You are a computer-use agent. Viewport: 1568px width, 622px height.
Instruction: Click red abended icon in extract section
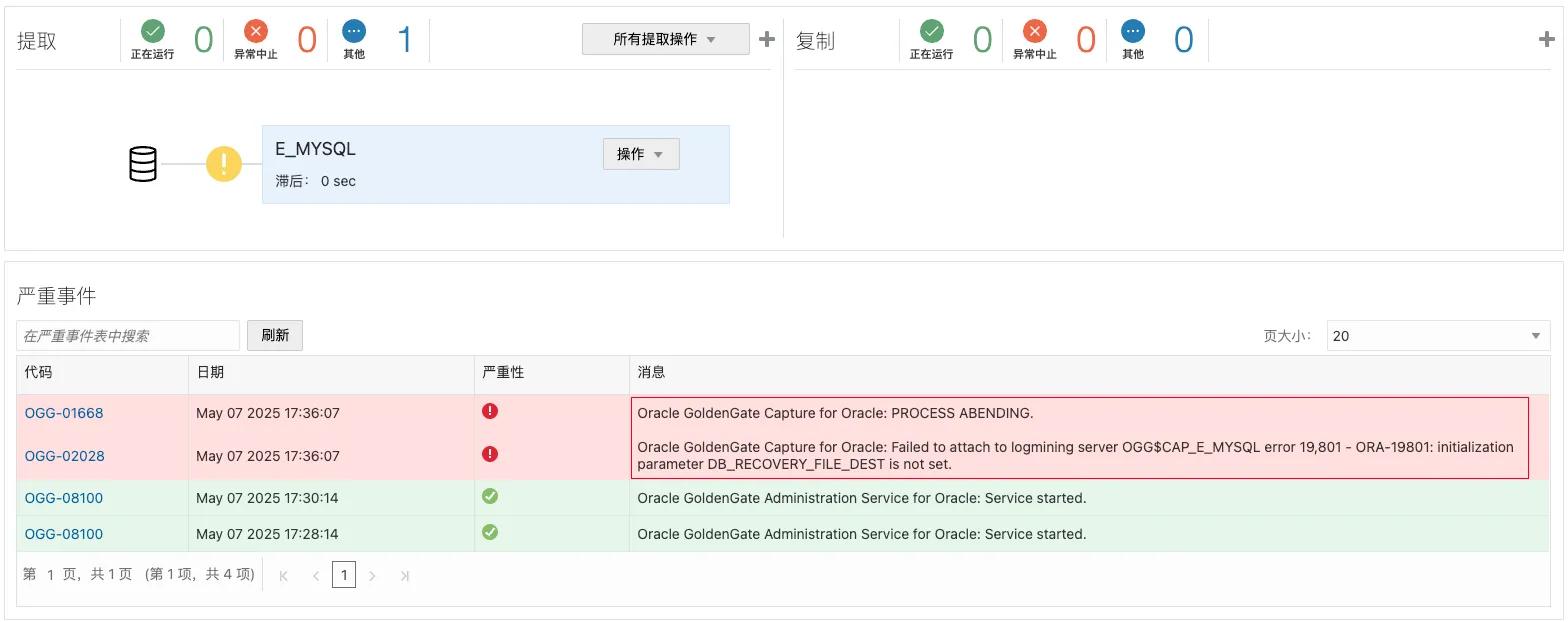pyautogui.click(x=256, y=31)
